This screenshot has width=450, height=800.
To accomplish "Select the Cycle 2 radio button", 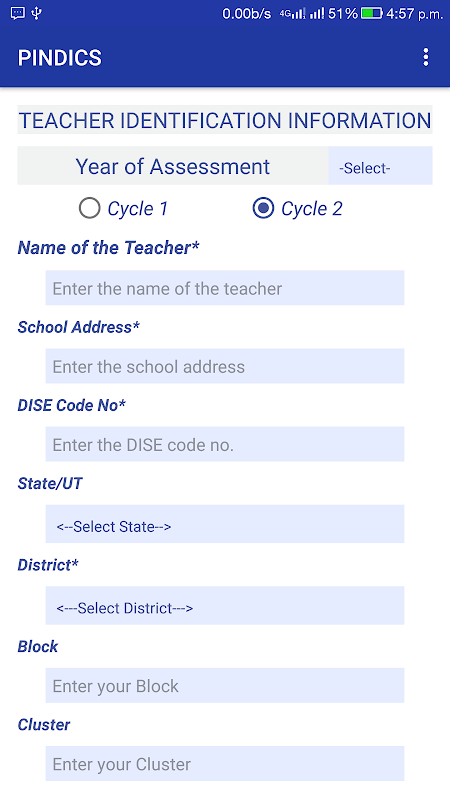I will coord(263,209).
